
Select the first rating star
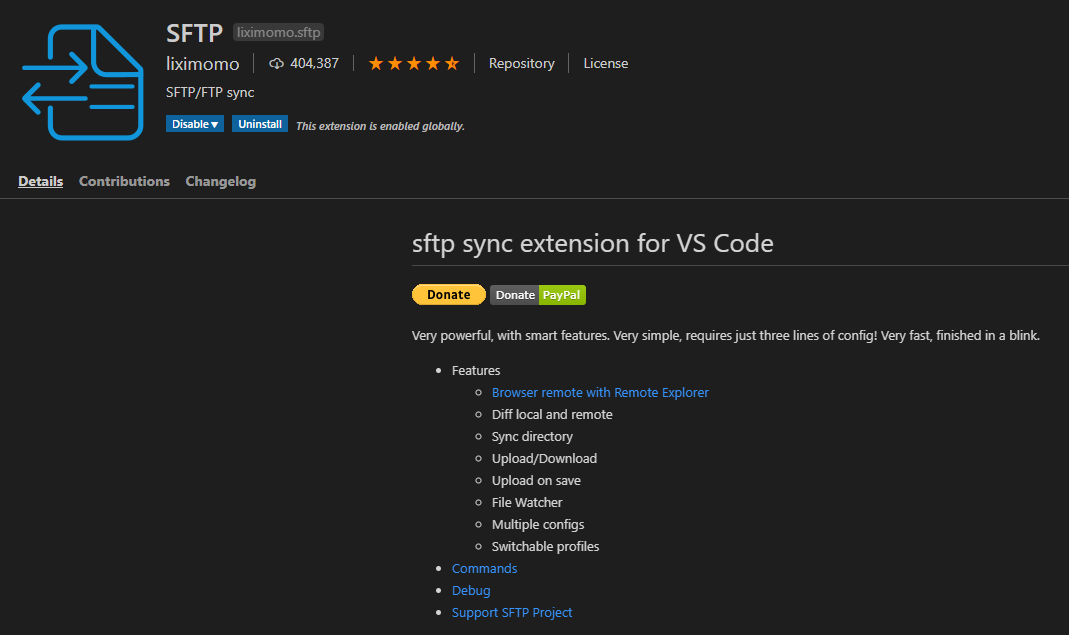click(x=377, y=62)
